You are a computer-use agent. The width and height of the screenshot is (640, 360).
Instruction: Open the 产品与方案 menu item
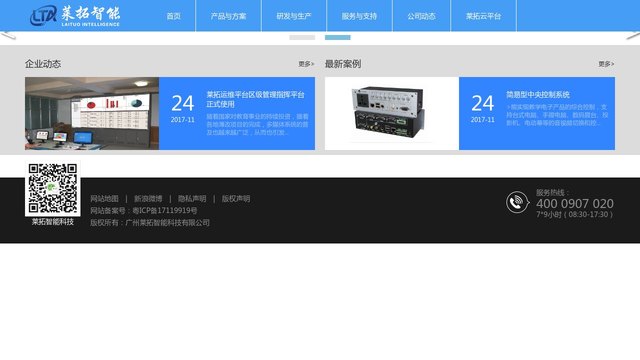point(228,16)
